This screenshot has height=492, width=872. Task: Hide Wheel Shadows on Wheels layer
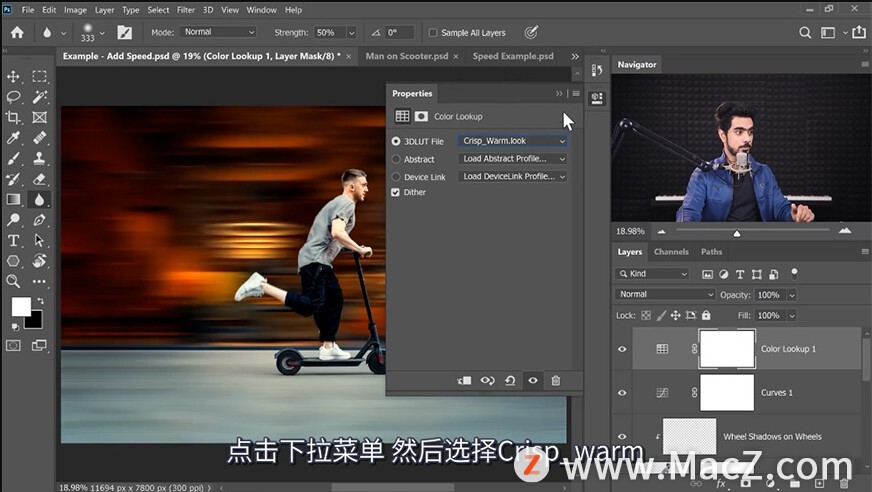(x=622, y=436)
